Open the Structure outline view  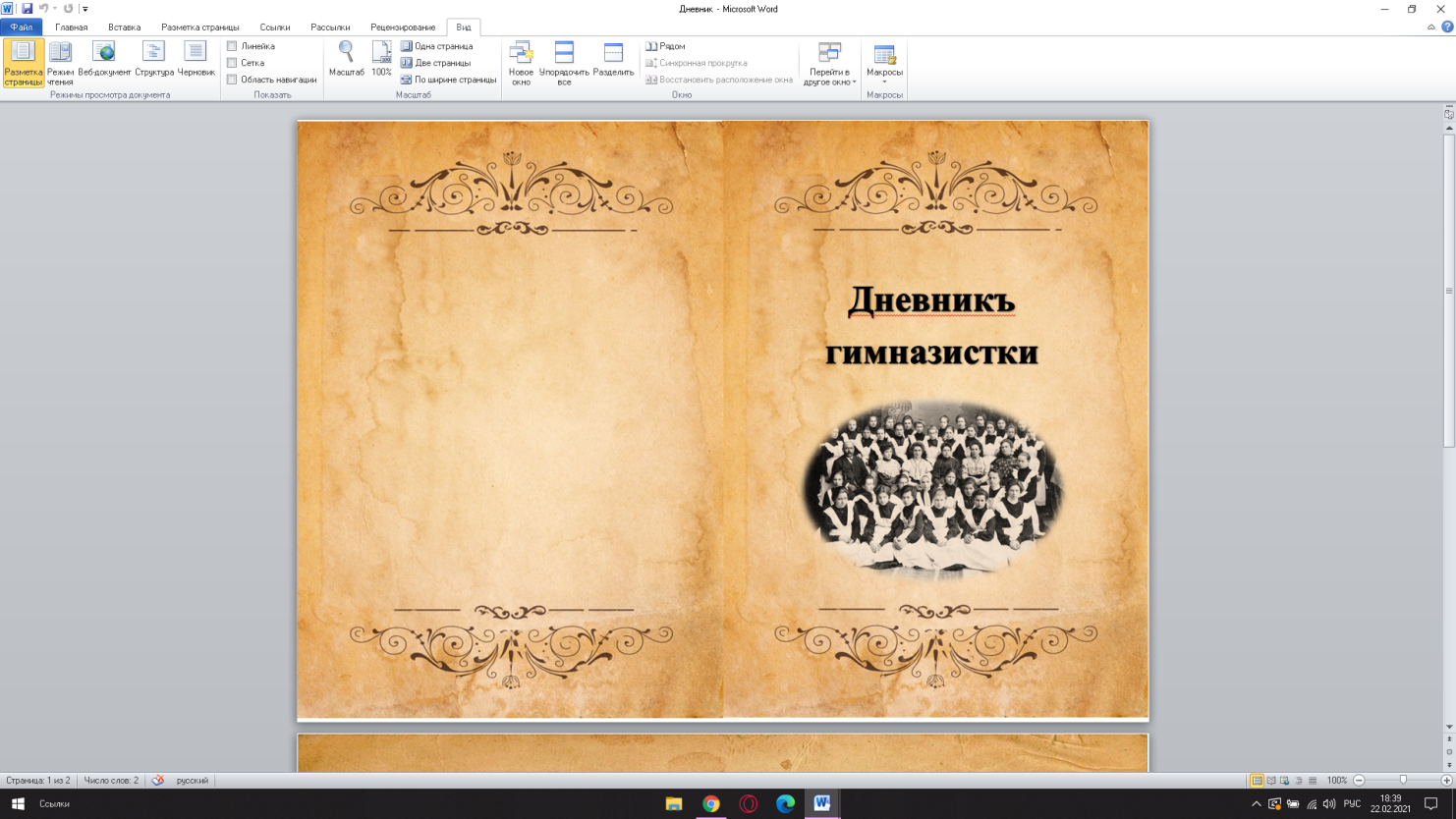[x=154, y=60]
